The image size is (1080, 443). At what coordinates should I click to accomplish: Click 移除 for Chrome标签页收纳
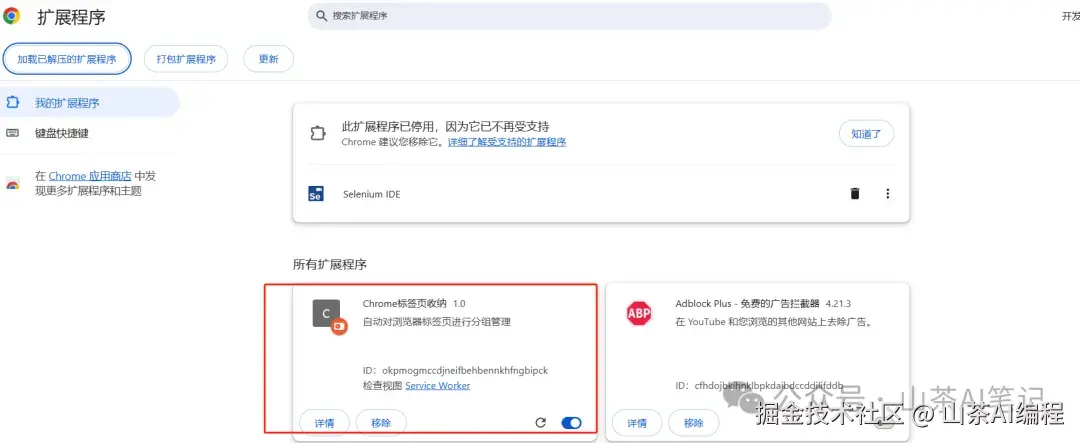coord(381,423)
